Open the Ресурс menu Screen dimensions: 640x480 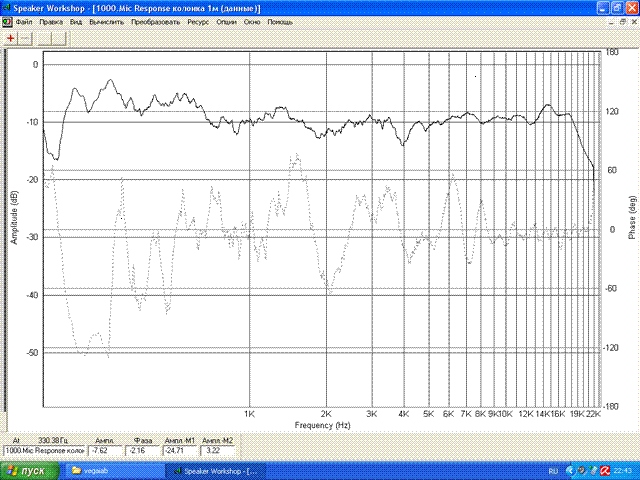tap(198, 22)
